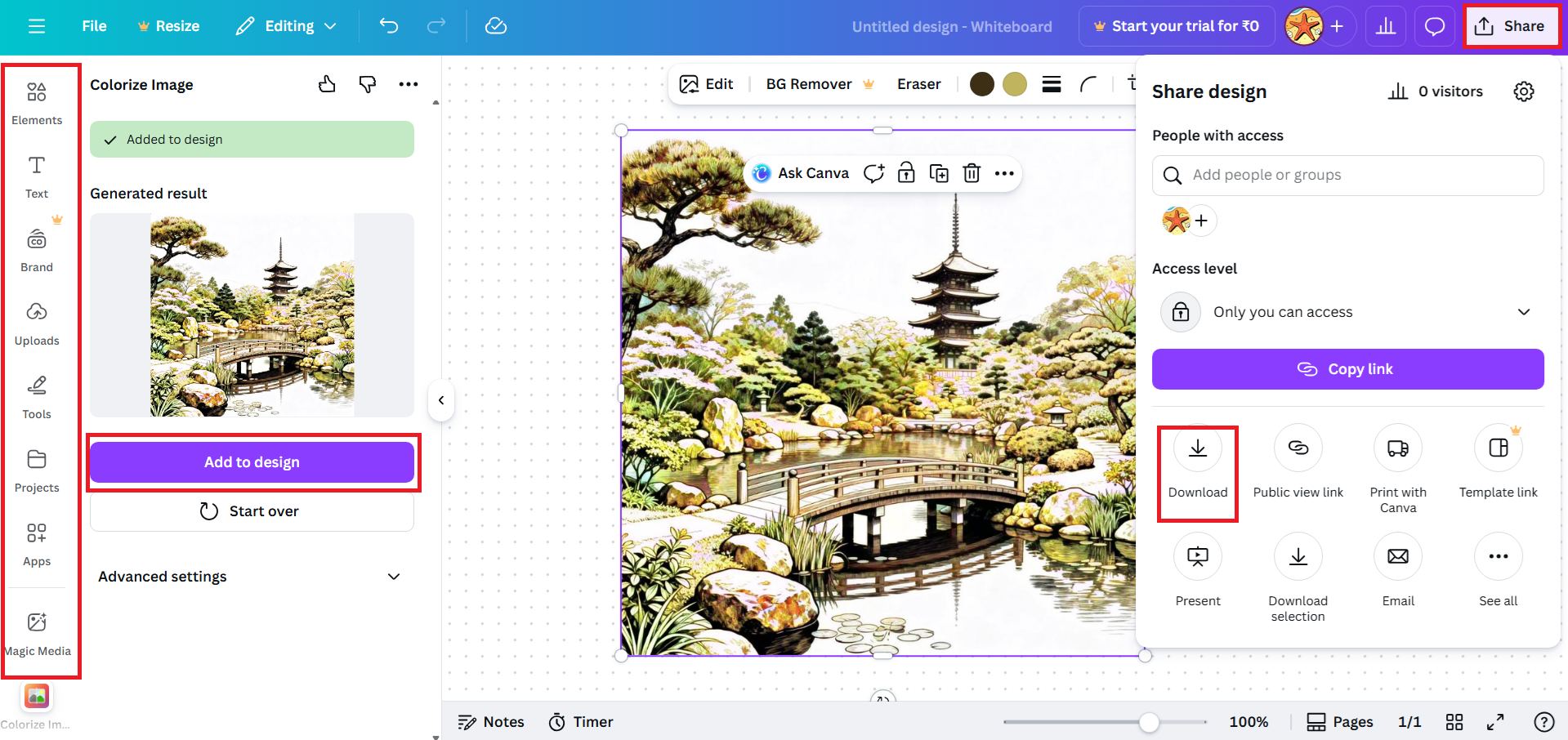Change the access level from Only you
Viewport: 1568px width, 740px height.
(1347, 311)
